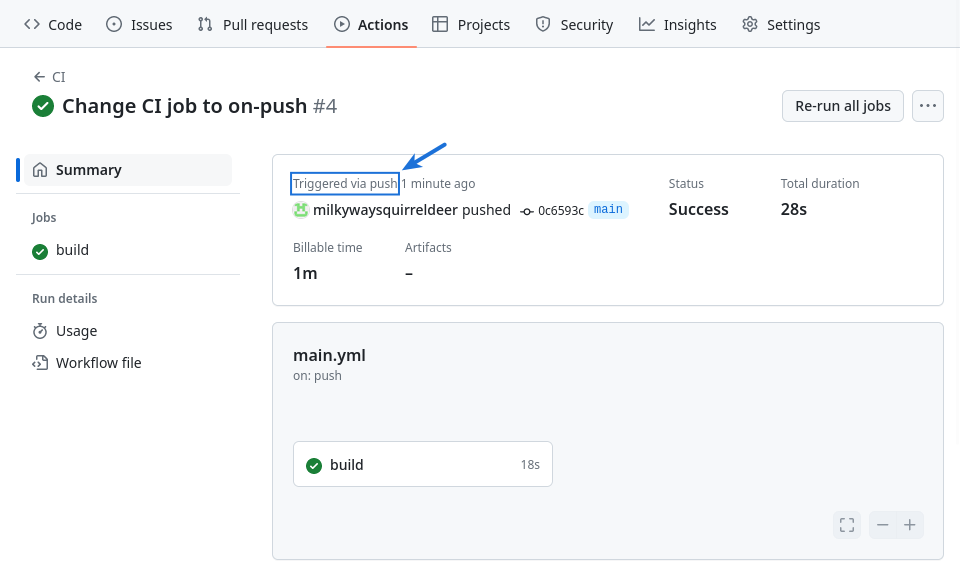Viewport: 960px width, 576px height.
Task: Open the Actions tab
Action: [371, 24]
